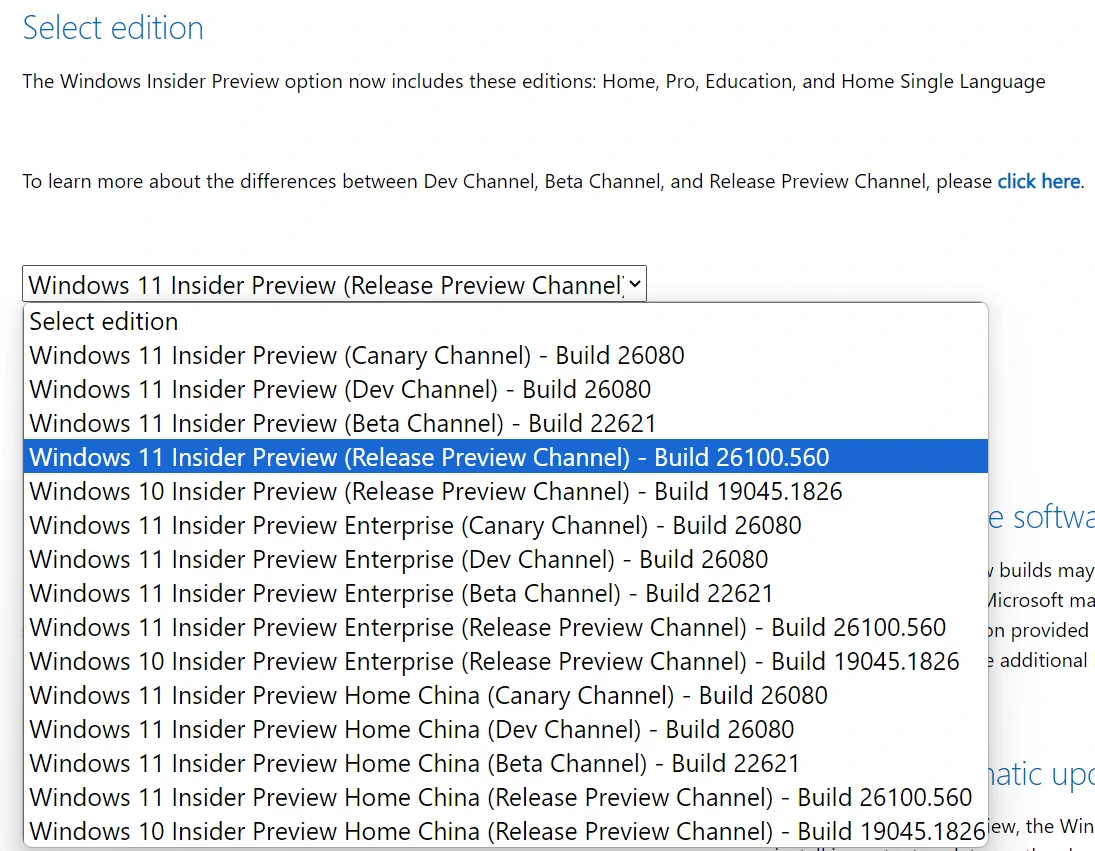Select Windows 11 Home China Dev Channel option

pyautogui.click(x=506, y=729)
